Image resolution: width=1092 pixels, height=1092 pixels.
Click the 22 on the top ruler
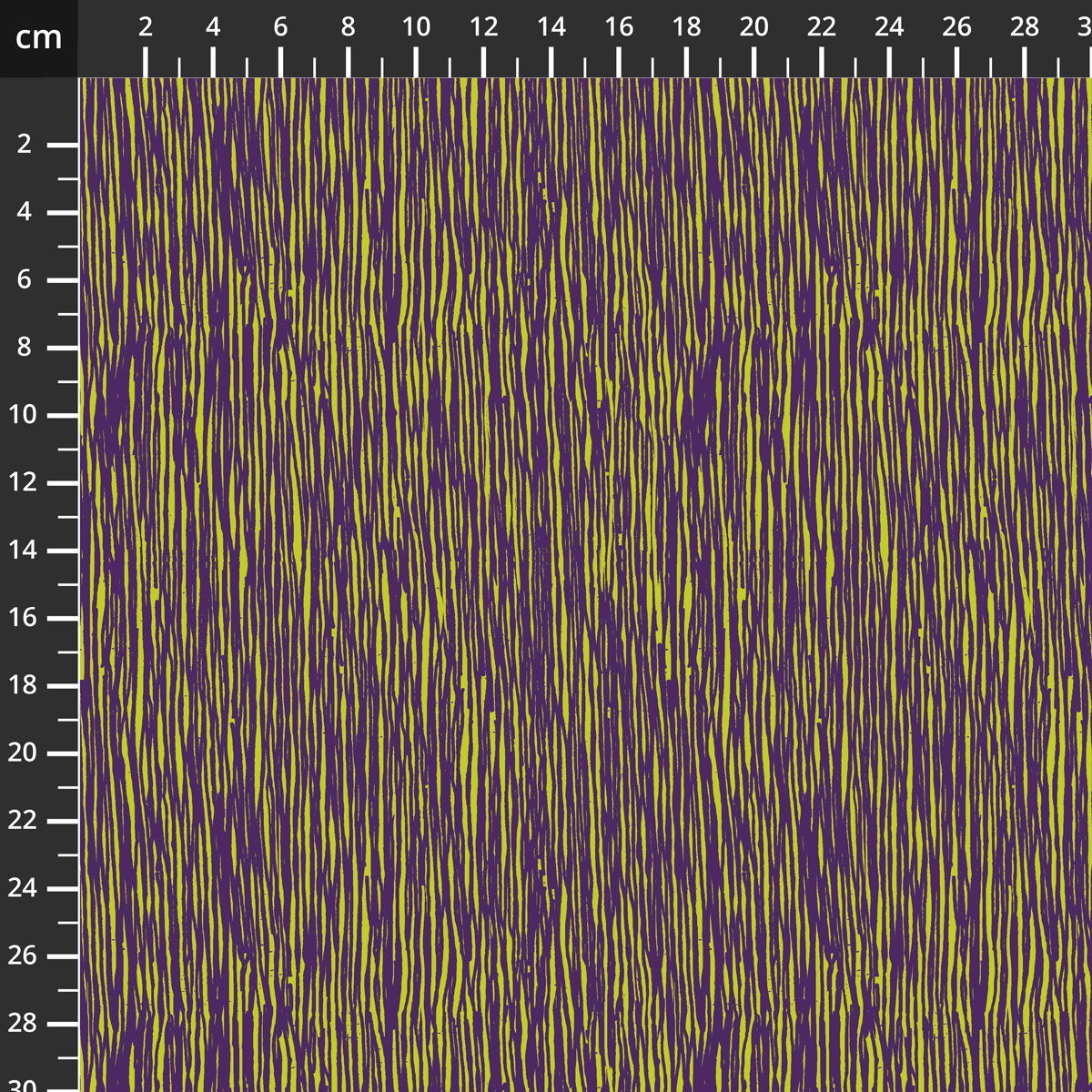pos(820,27)
